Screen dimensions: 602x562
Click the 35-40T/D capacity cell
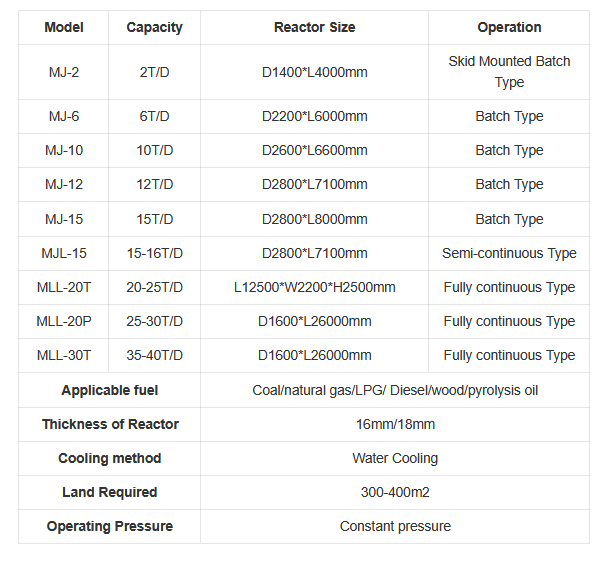point(155,355)
